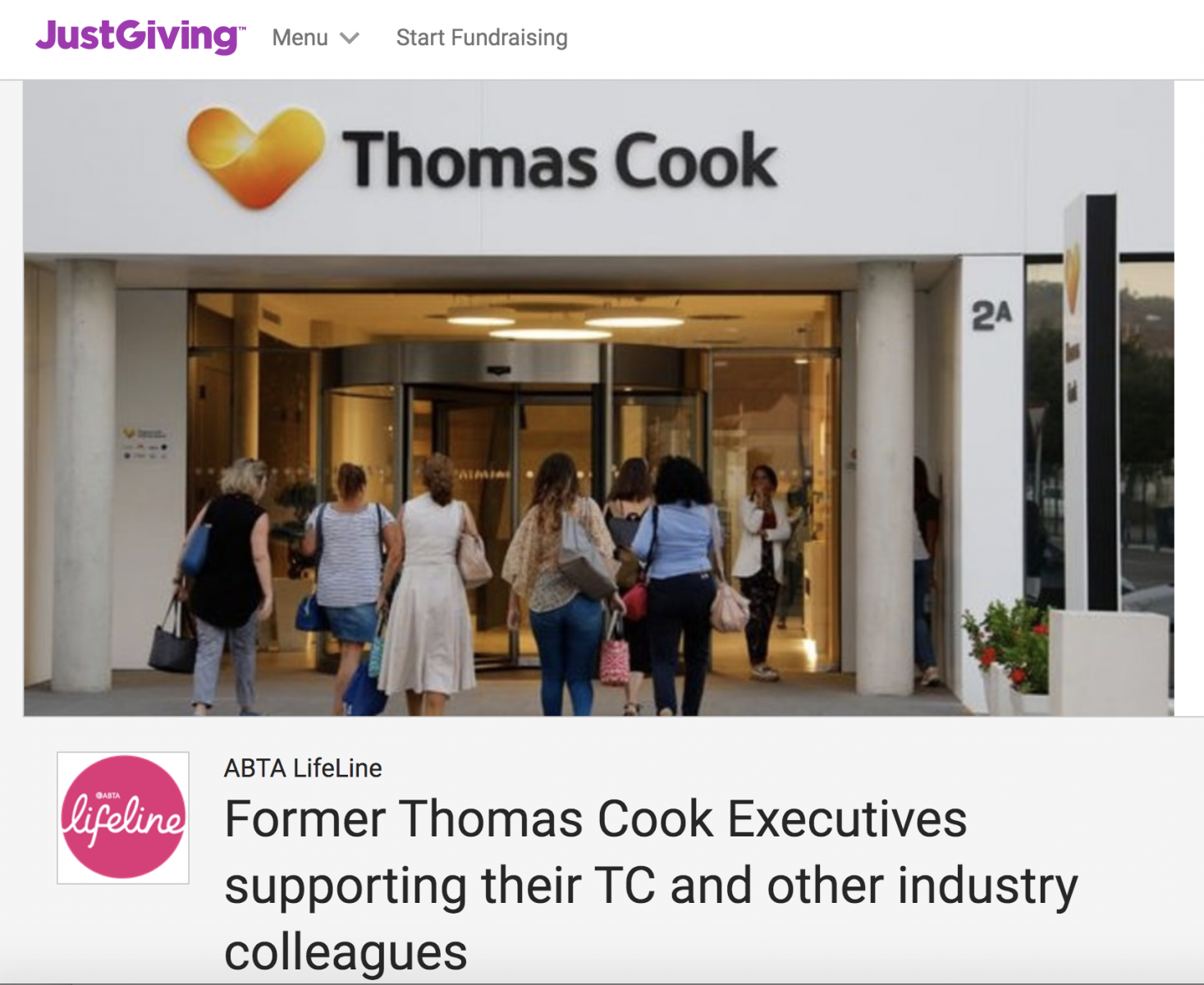Click the 2A building number sign
Viewport: 1204px width, 985px height.
[x=991, y=315]
